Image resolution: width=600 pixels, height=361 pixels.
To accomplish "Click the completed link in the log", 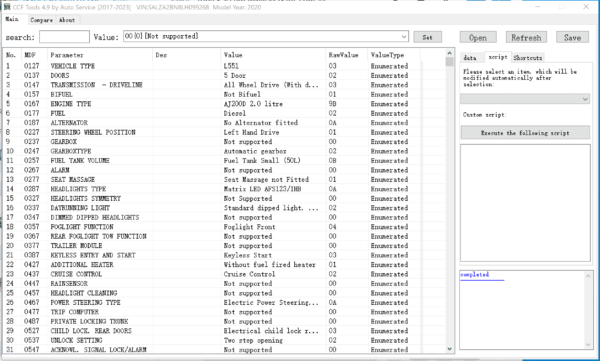I will 474,274.
